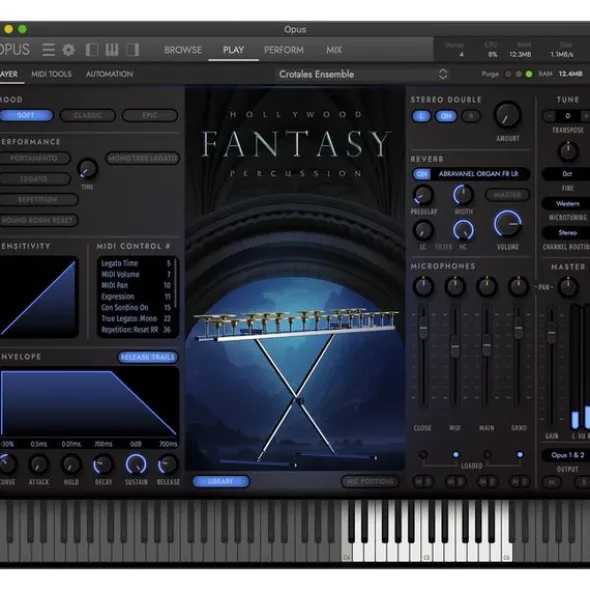Click the reverb Predelay knob
This screenshot has height=591, width=590.
click(x=423, y=195)
